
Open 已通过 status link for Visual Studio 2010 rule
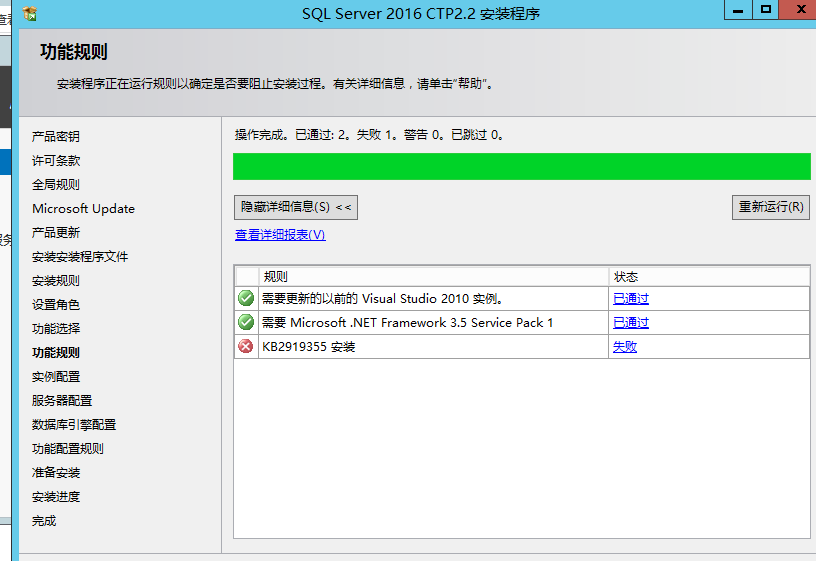[x=630, y=298]
